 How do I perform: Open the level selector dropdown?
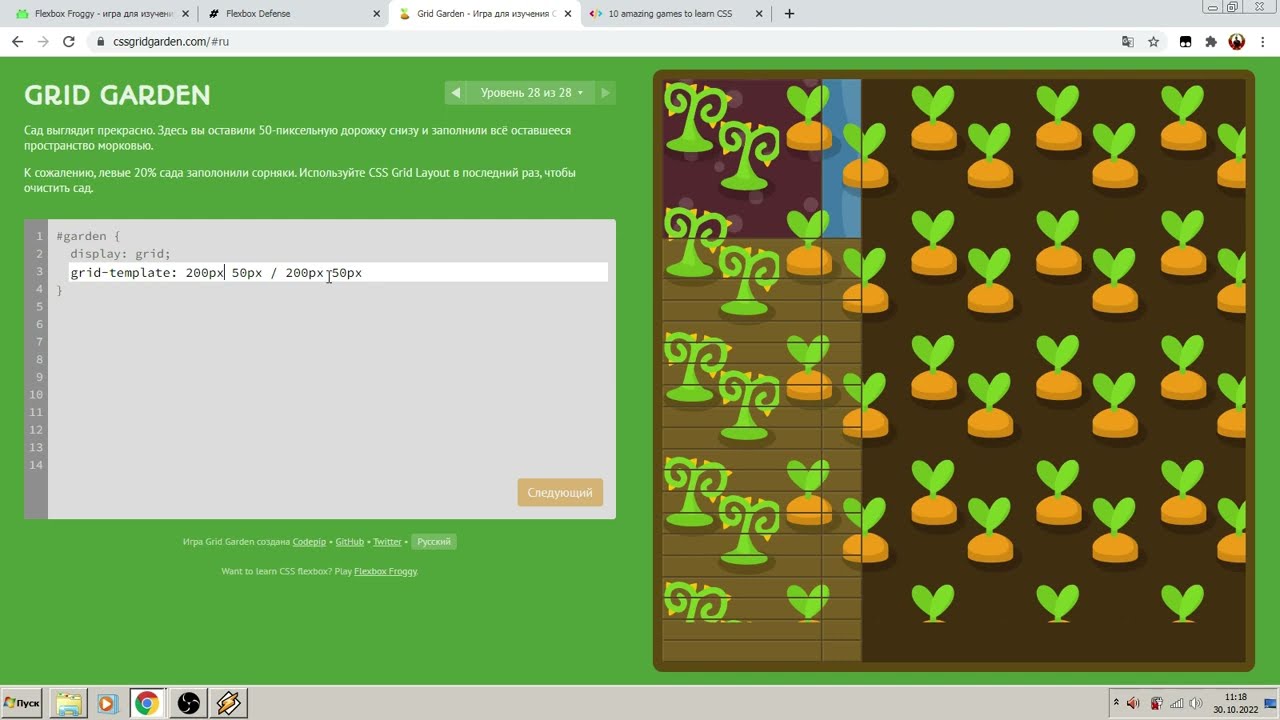(x=530, y=93)
